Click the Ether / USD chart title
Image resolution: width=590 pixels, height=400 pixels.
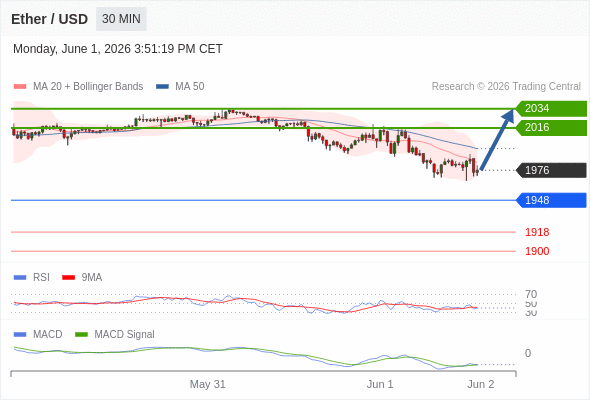pyautogui.click(x=49, y=19)
